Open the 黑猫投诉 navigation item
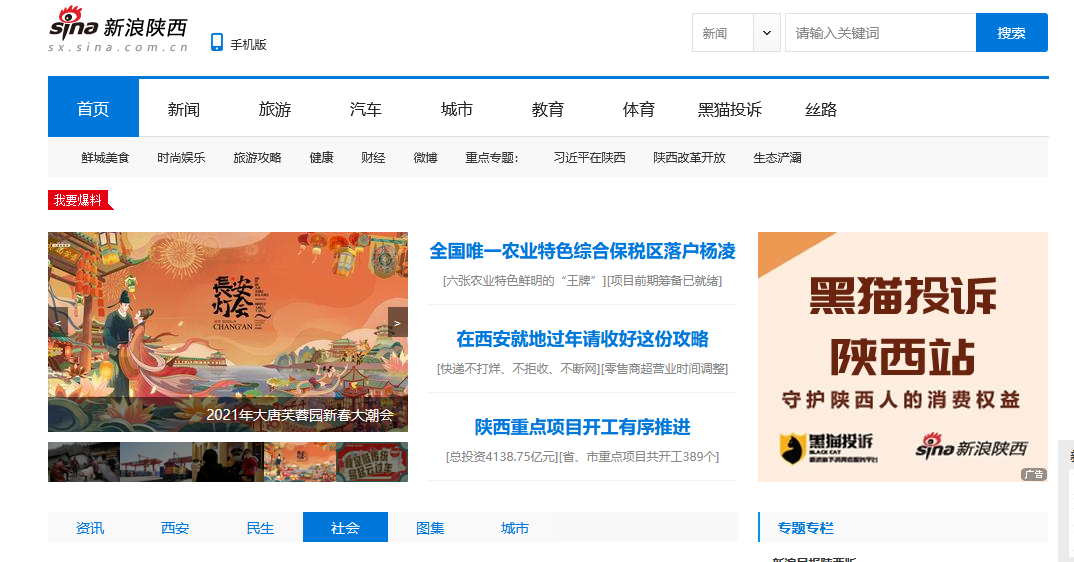This screenshot has width=1074, height=562. click(x=730, y=109)
